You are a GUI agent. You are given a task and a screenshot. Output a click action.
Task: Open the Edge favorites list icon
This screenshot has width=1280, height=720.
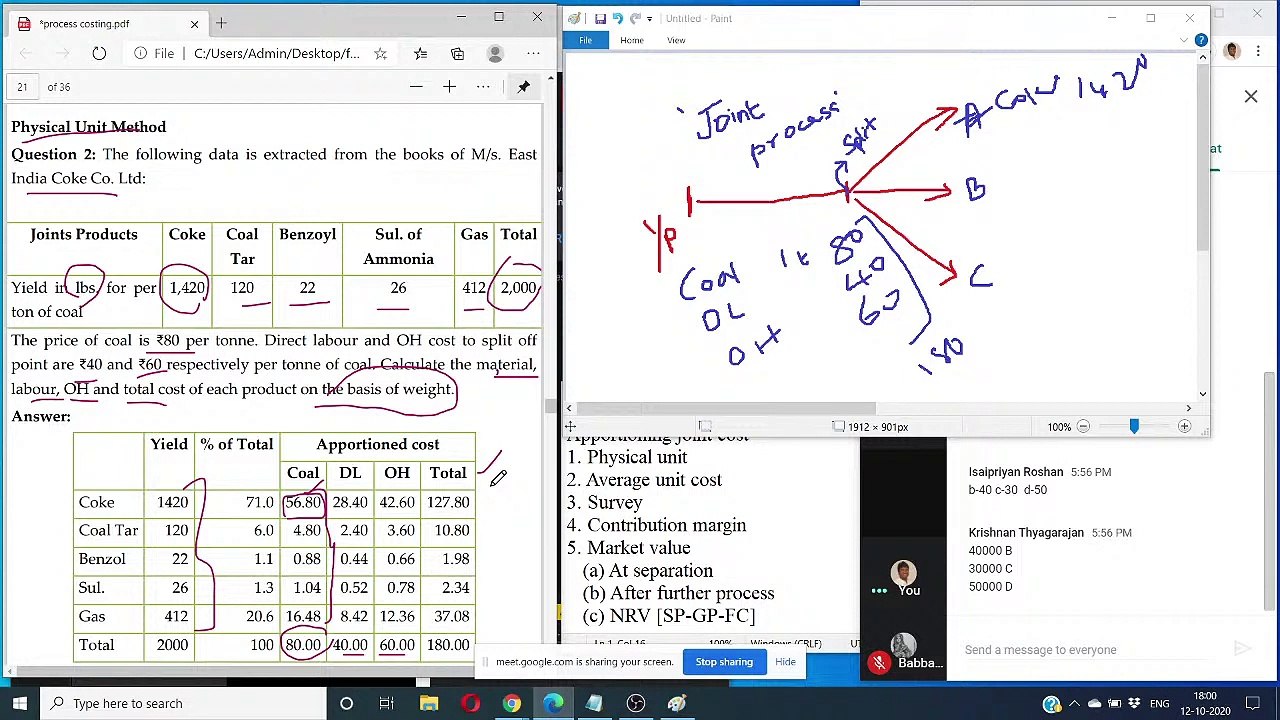(420, 53)
